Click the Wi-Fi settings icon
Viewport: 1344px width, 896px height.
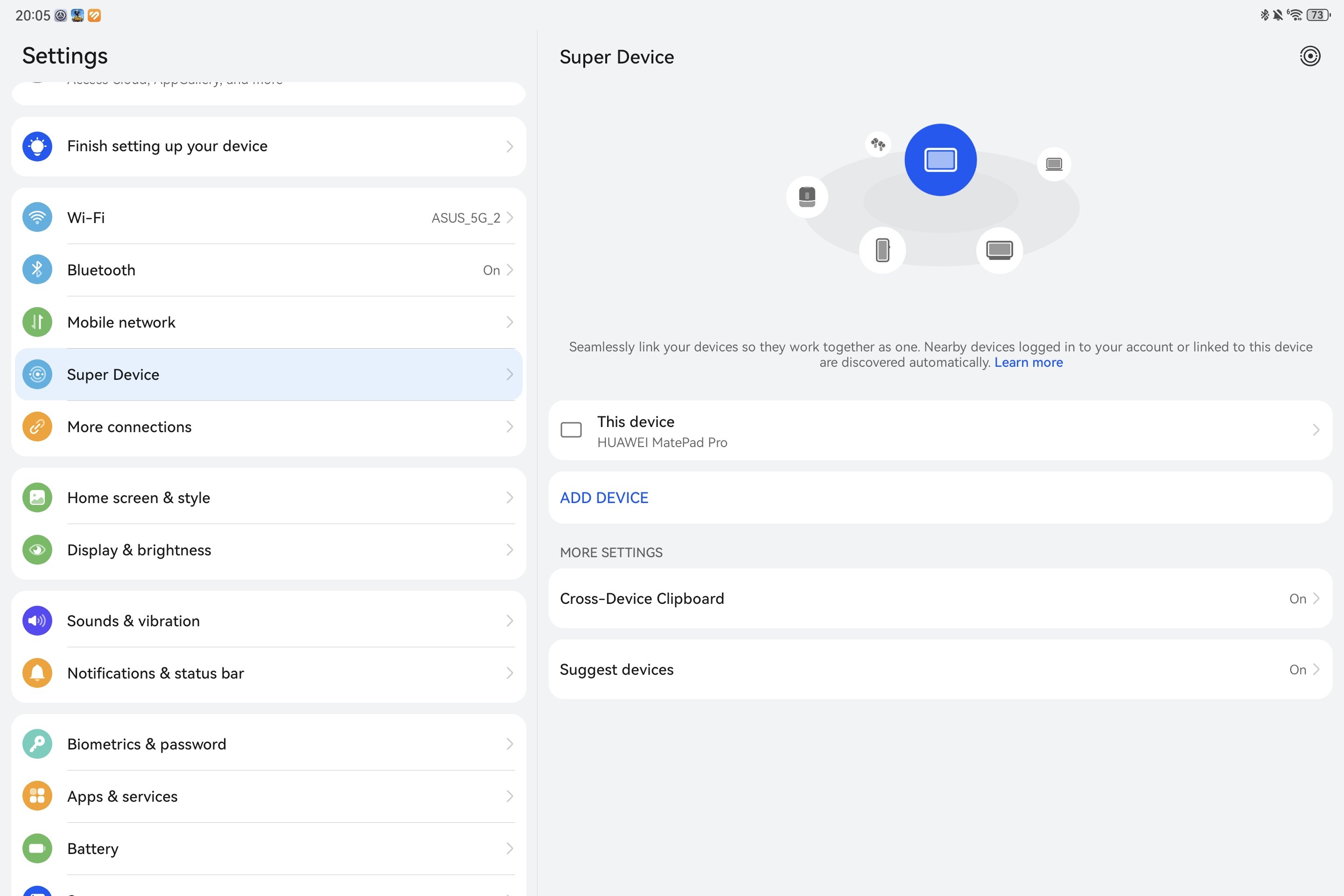pos(37,217)
